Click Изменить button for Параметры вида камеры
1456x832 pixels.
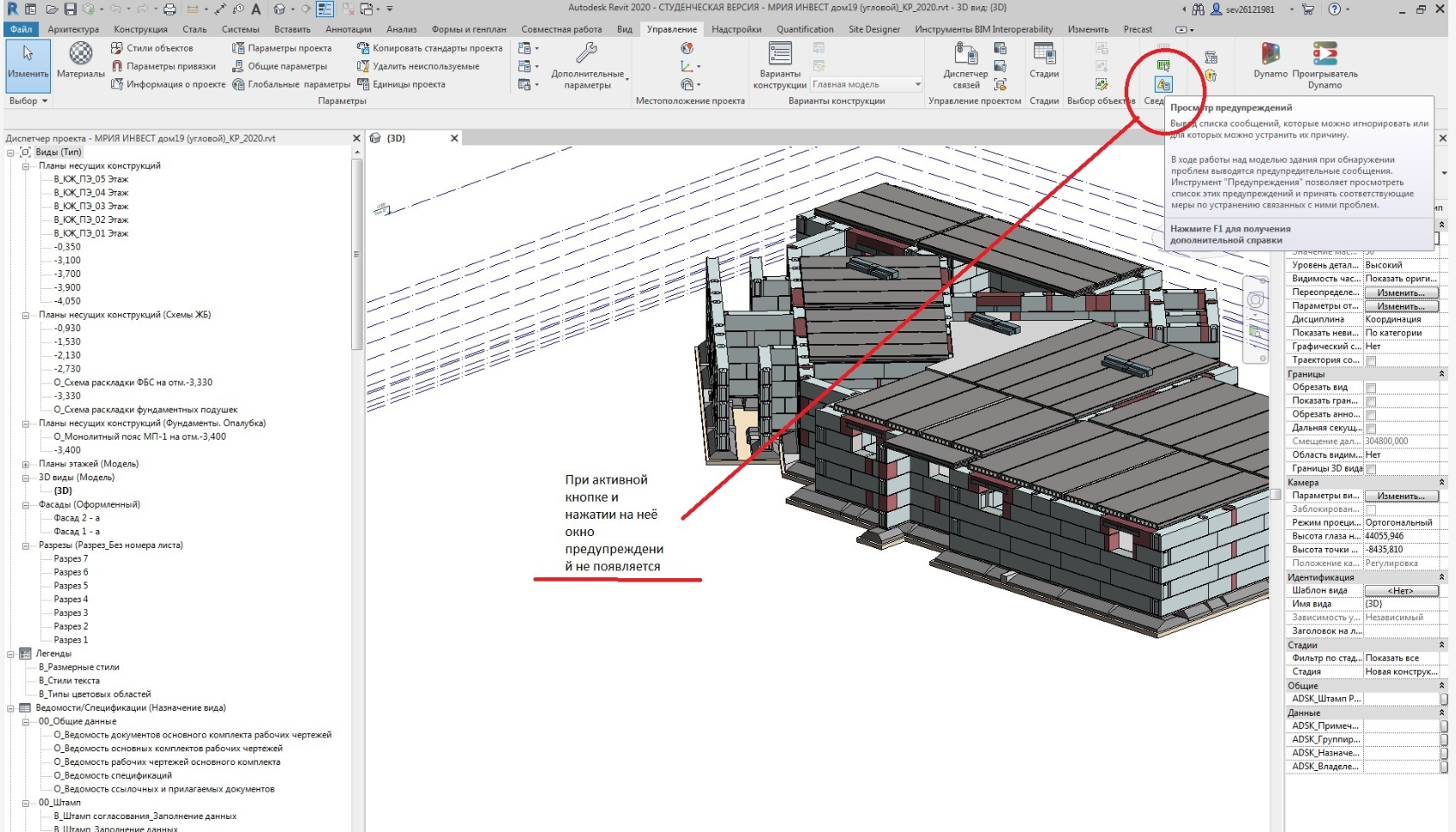[1400, 496]
